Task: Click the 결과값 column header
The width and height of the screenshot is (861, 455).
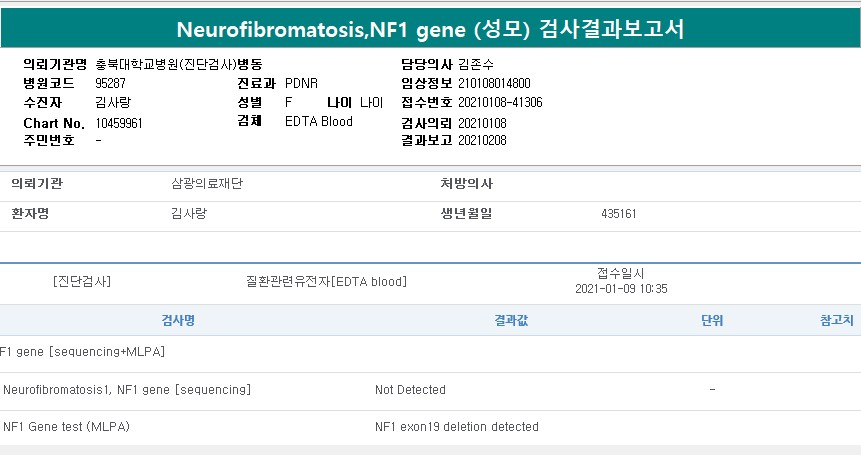Action: pos(511,321)
